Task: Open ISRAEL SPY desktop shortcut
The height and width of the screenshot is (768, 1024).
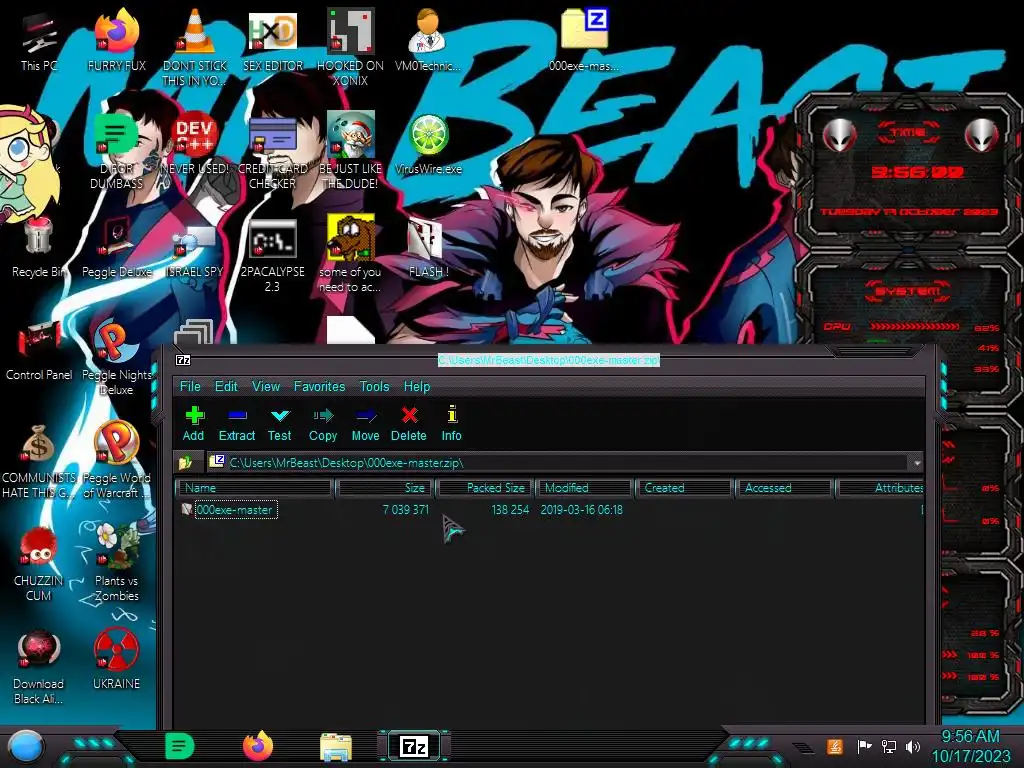Action: coord(195,251)
